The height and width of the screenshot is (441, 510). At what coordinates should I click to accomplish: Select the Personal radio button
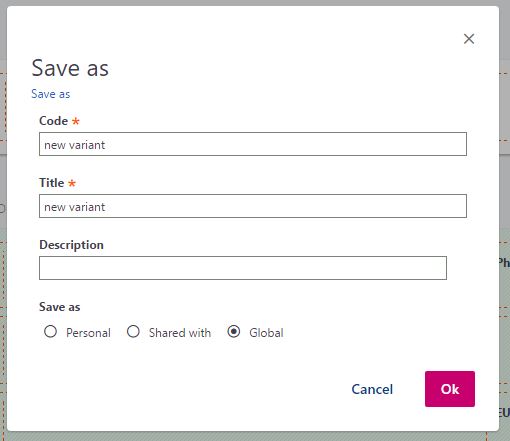tap(50, 332)
